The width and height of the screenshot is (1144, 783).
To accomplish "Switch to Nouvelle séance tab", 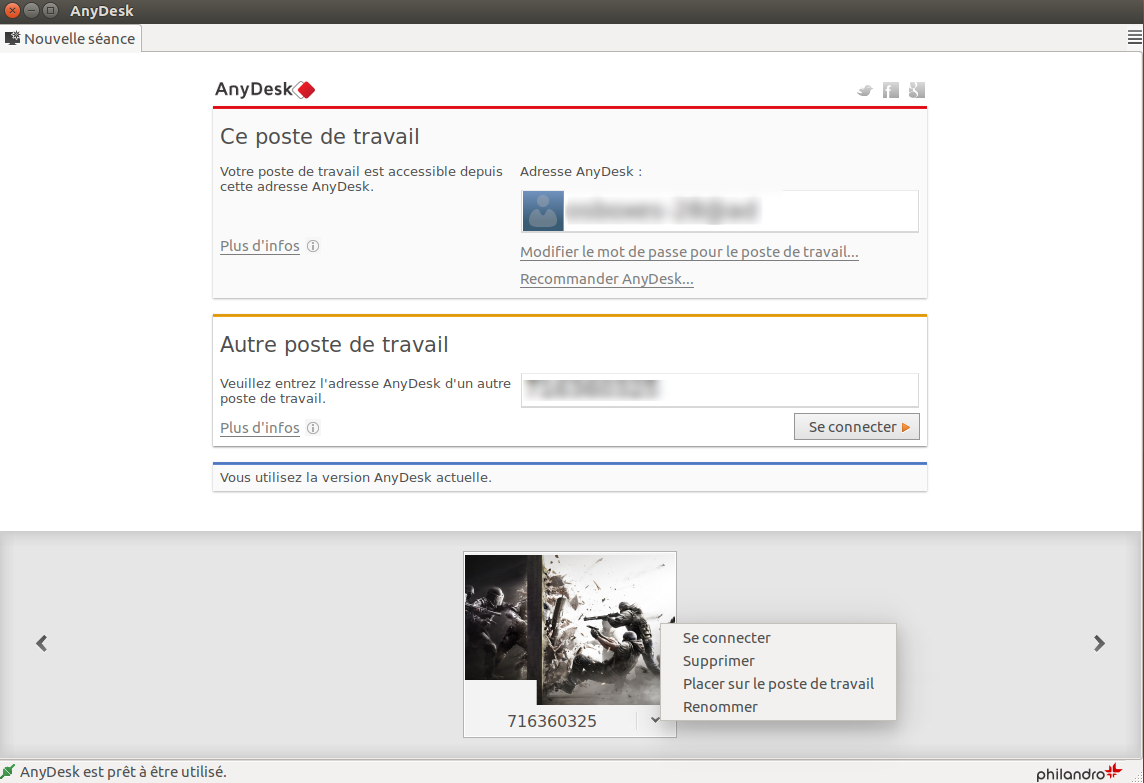I will pos(70,39).
